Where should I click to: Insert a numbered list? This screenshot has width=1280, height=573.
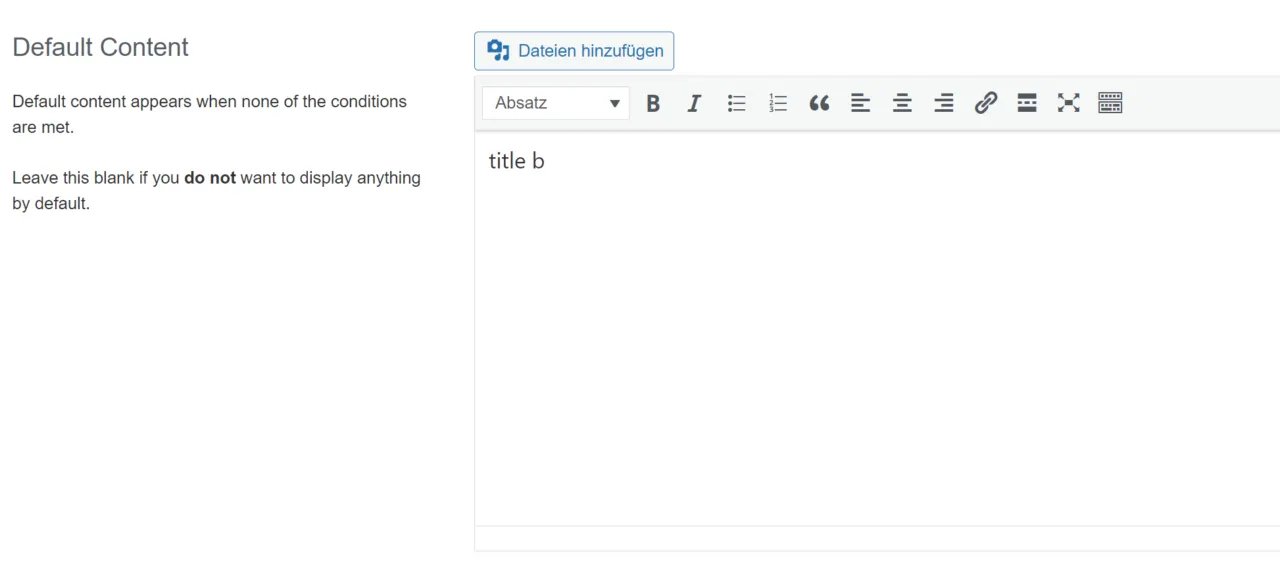pos(778,103)
